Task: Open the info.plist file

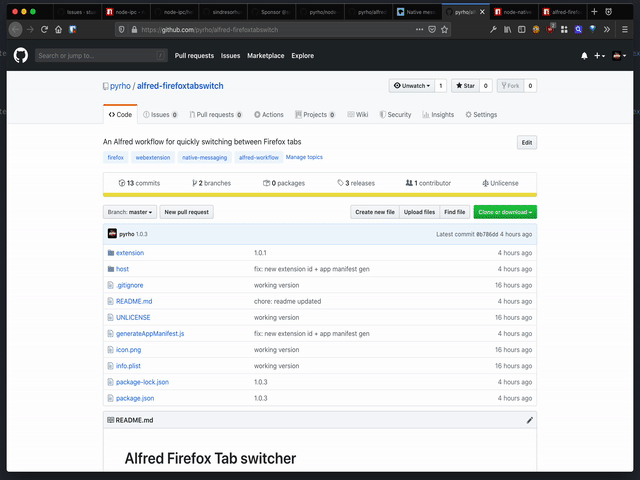Action: 128,366
